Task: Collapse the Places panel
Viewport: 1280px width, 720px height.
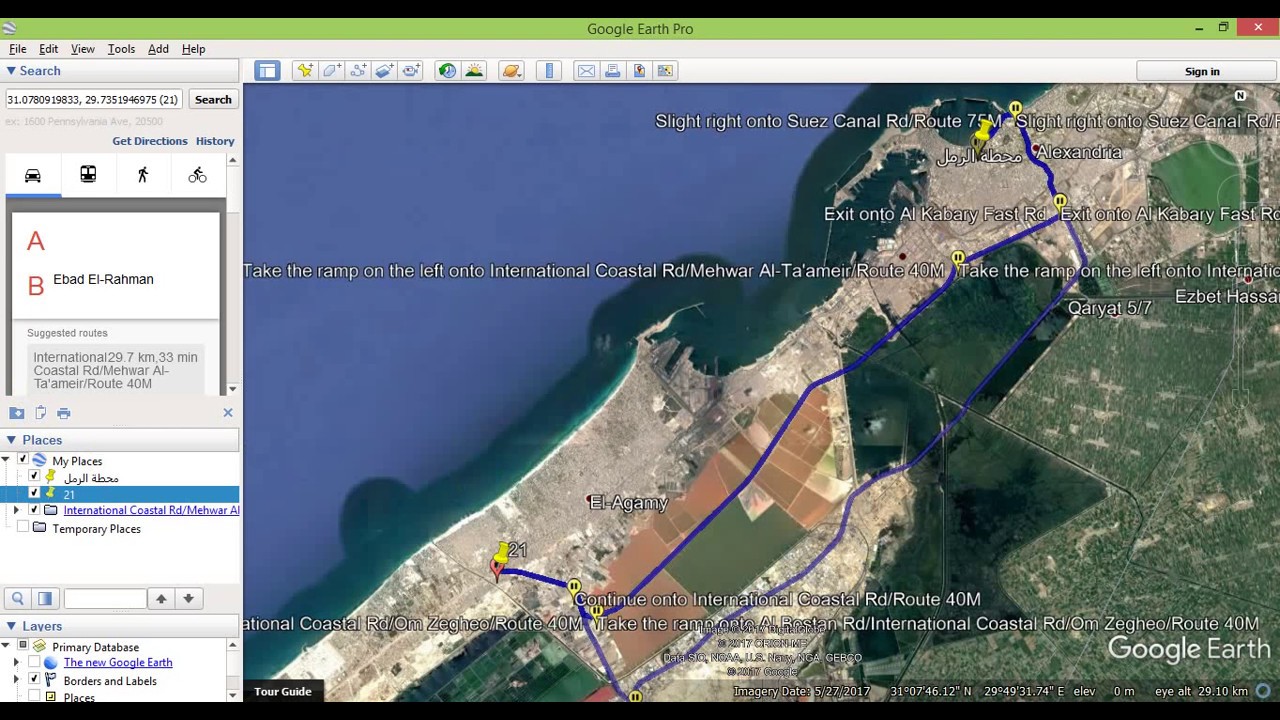Action: tap(11, 440)
